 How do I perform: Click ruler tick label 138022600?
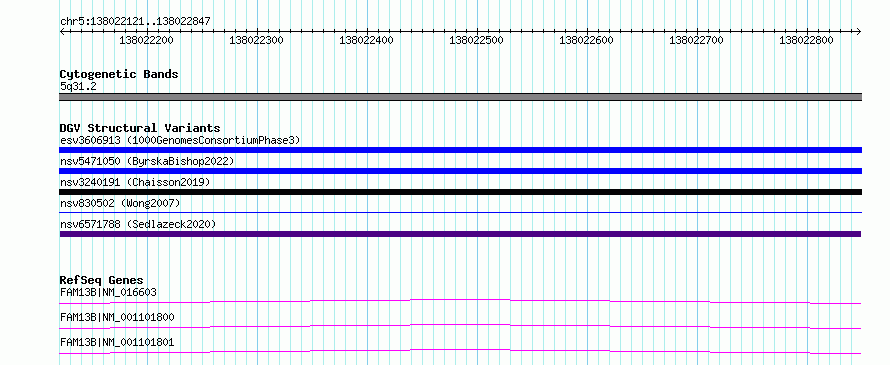586,40
